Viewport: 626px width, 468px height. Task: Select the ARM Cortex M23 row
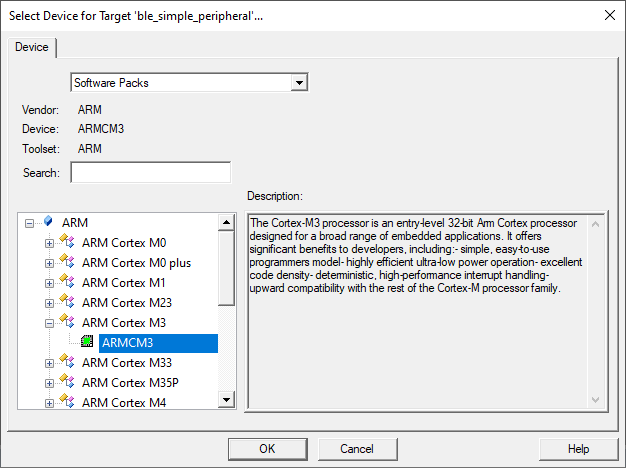click(127, 303)
